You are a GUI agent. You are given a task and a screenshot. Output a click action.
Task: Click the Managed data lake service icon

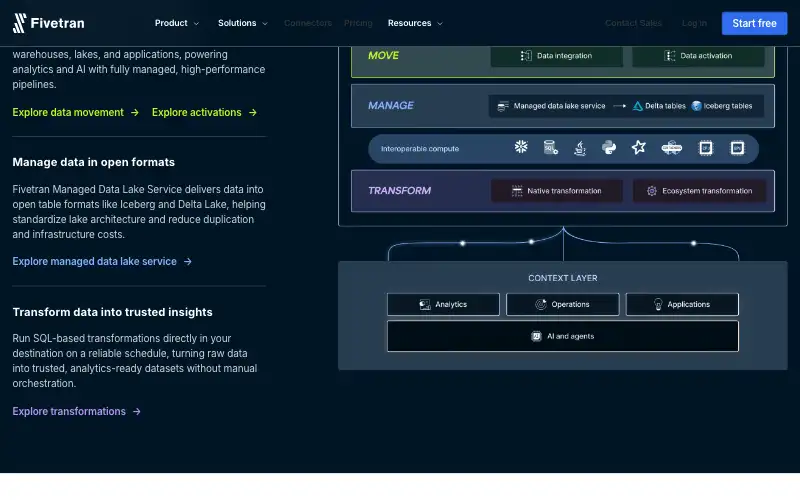503,106
